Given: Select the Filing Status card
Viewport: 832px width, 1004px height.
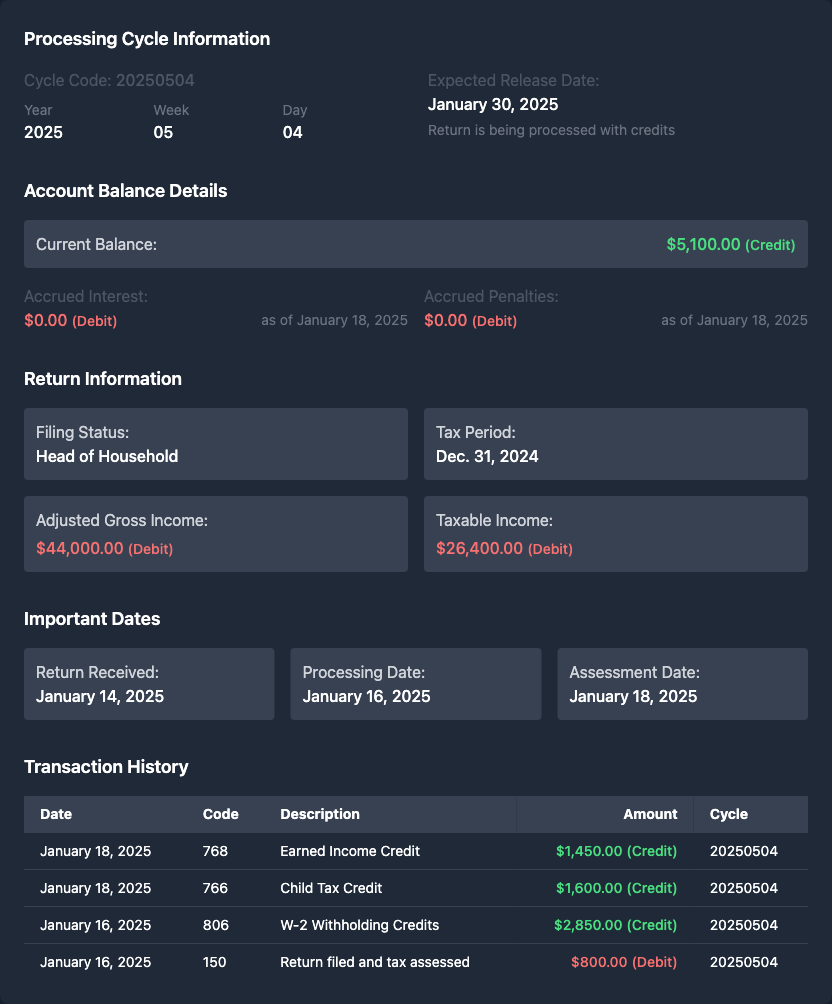Looking at the screenshot, I should [216, 444].
